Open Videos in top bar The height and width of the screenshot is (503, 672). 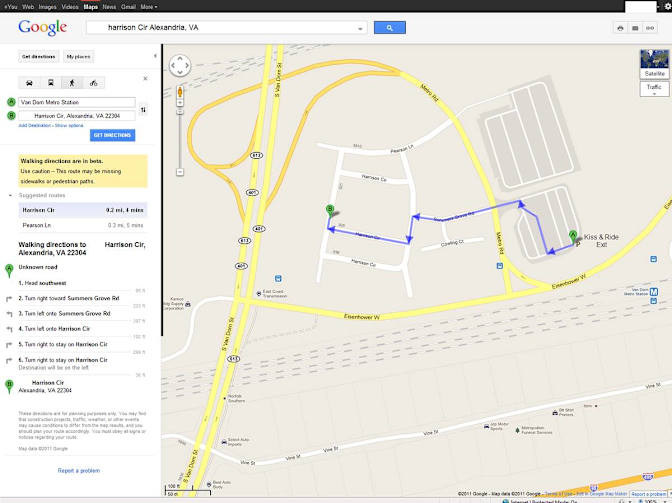(70, 7)
